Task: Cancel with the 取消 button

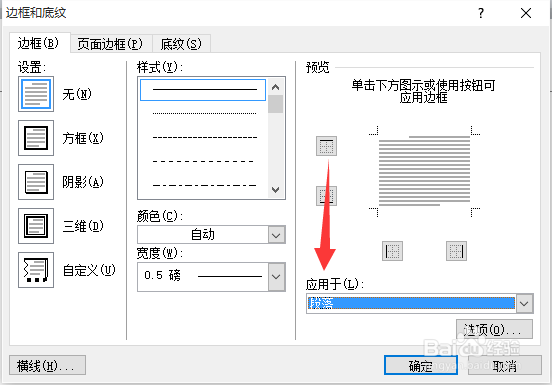Action: click(x=504, y=366)
